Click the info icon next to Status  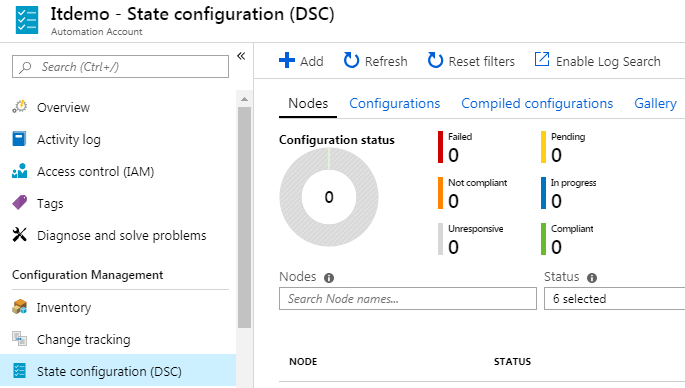click(x=592, y=278)
